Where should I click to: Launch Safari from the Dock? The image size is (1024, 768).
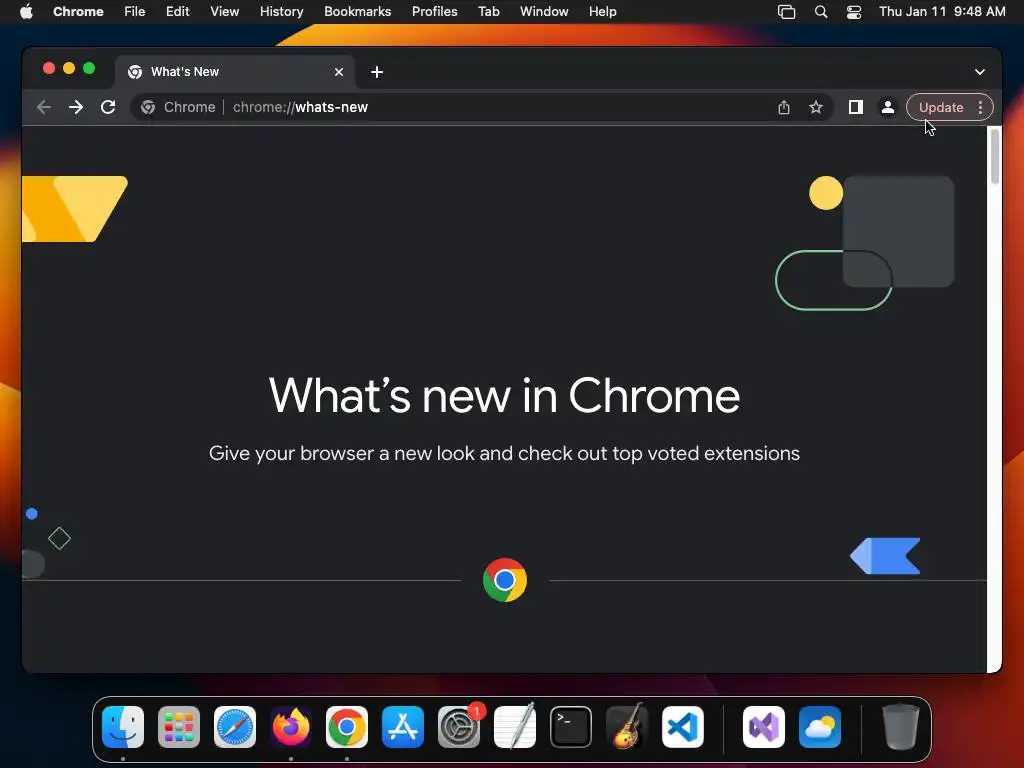tap(235, 727)
